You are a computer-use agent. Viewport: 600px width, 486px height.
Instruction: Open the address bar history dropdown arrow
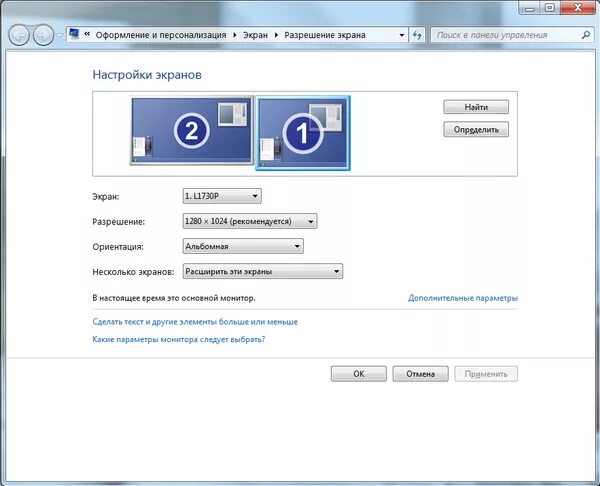pyautogui.click(x=402, y=35)
